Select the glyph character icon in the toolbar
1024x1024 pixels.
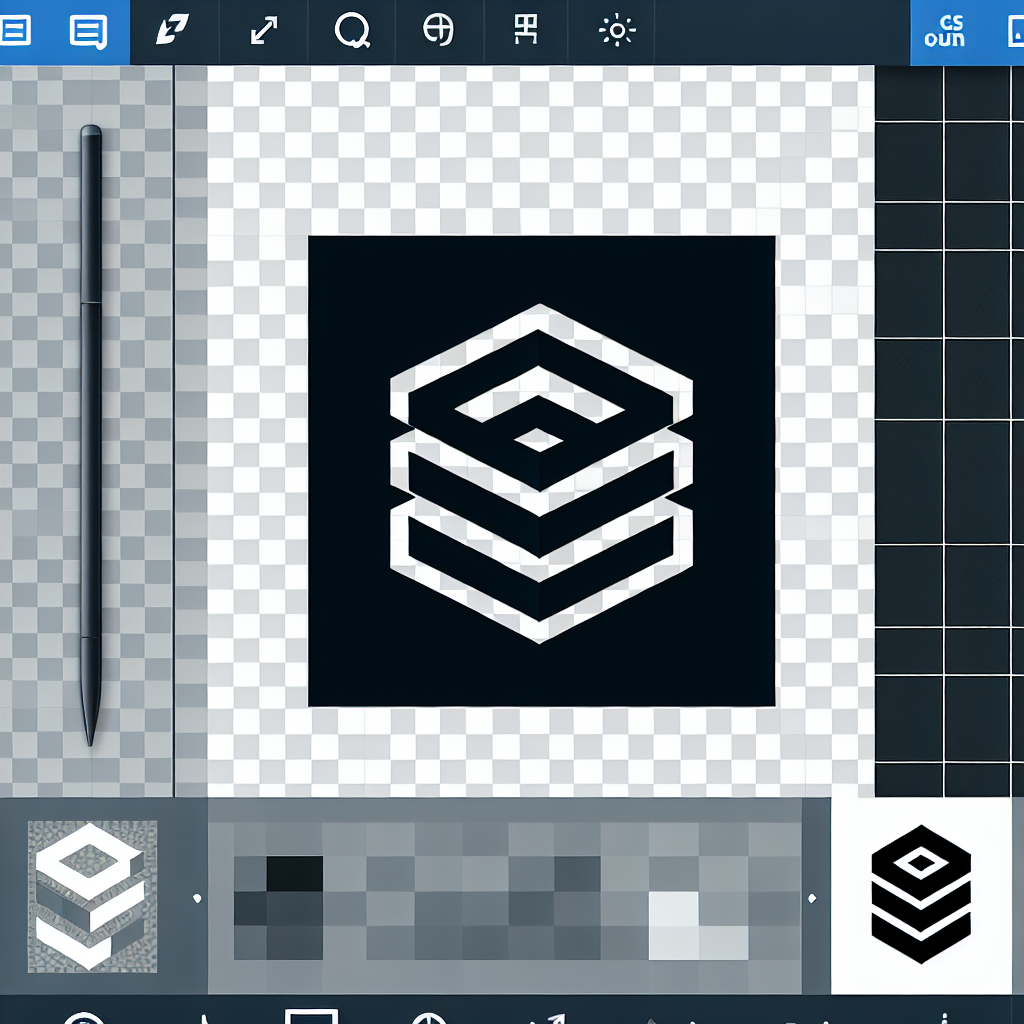click(x=525, y=30)
